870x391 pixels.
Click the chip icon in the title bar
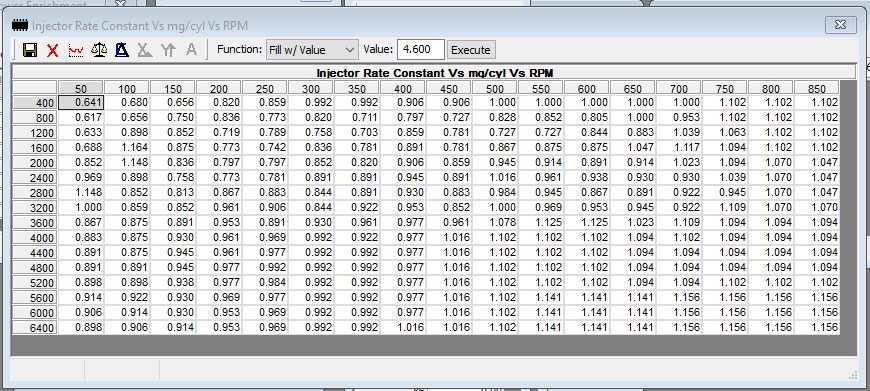pyautogui.click(x=20, y=26)
